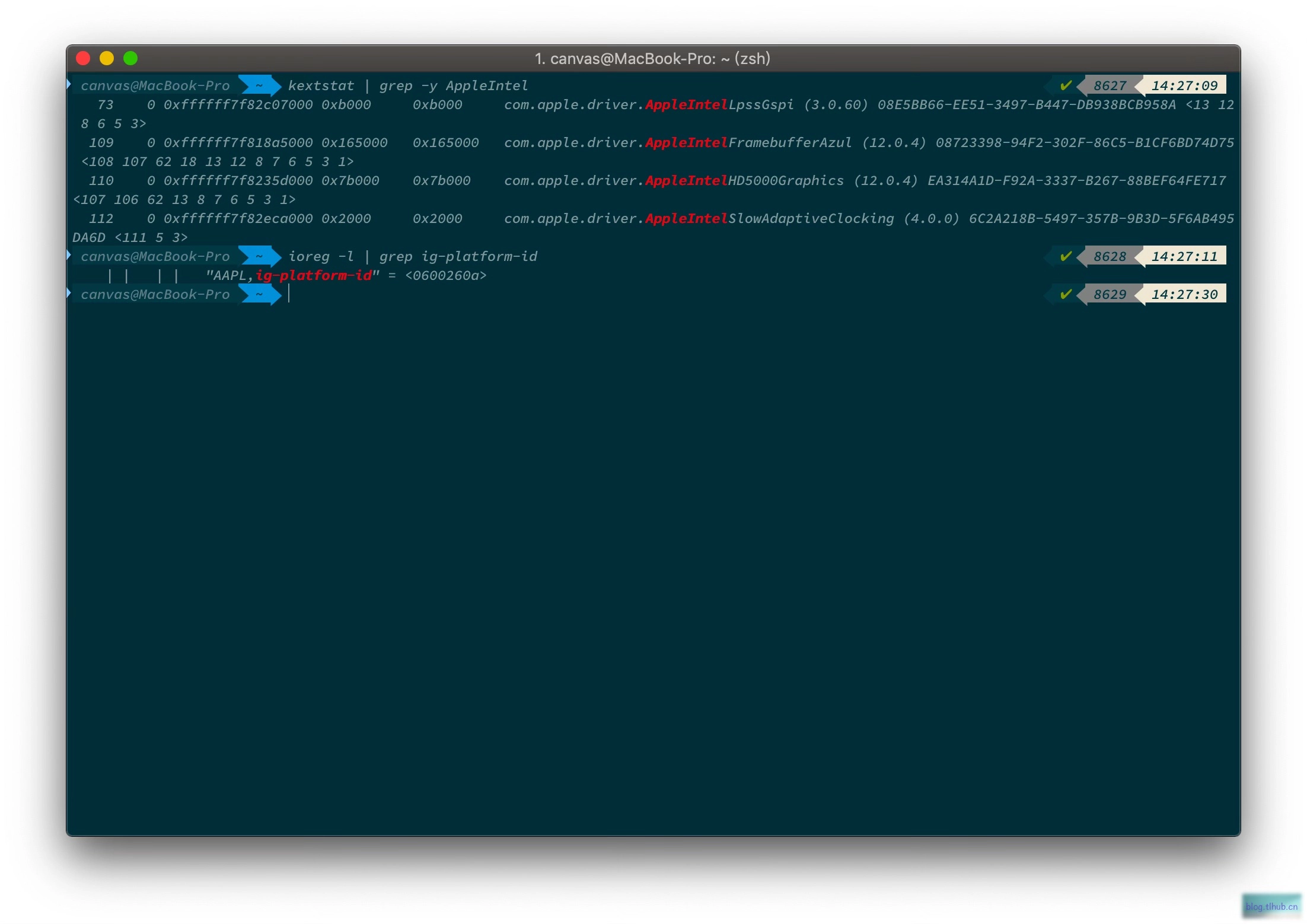Viewport: 1307px width, 924px height.
Task: Click the AppleIntelLpssGspi driver name
Action: [719, 105]
